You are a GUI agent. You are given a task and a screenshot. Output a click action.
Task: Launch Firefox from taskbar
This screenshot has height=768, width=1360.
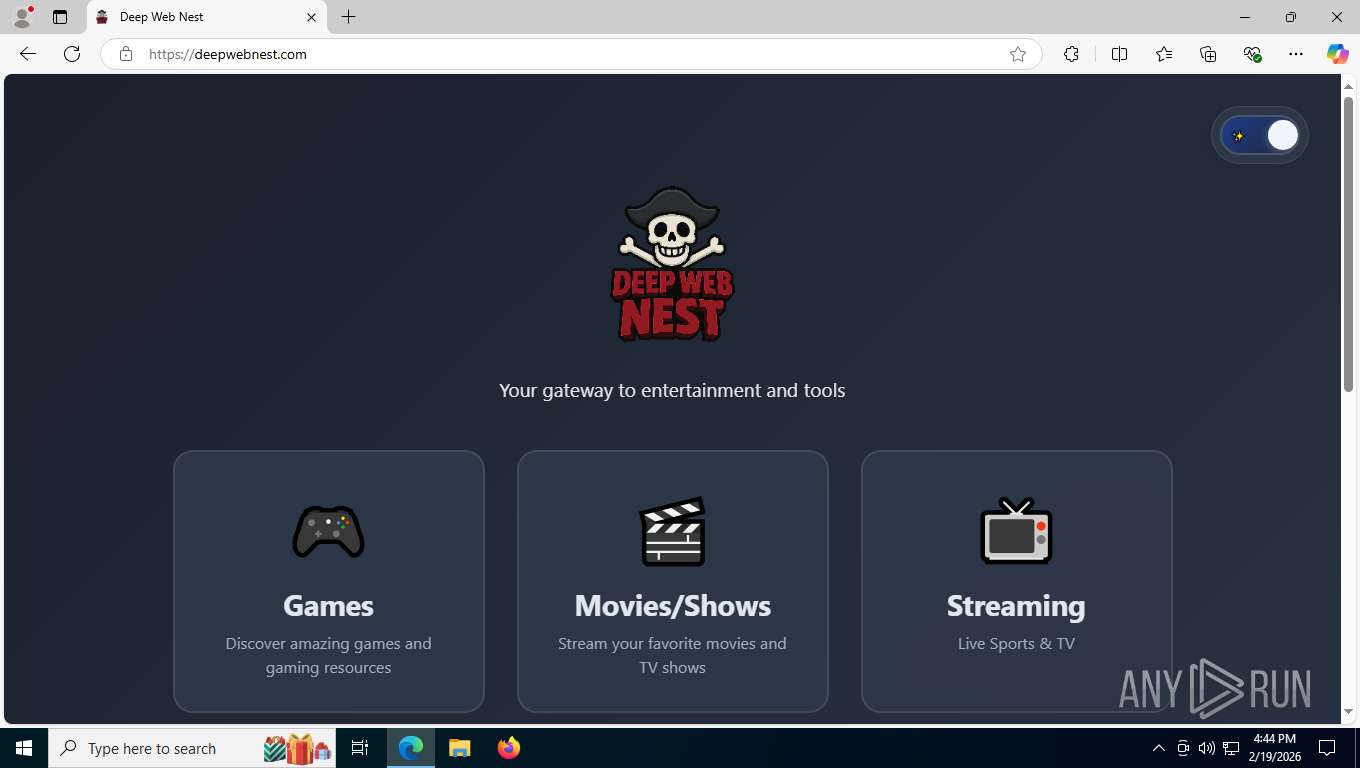[x=509, y=748]
